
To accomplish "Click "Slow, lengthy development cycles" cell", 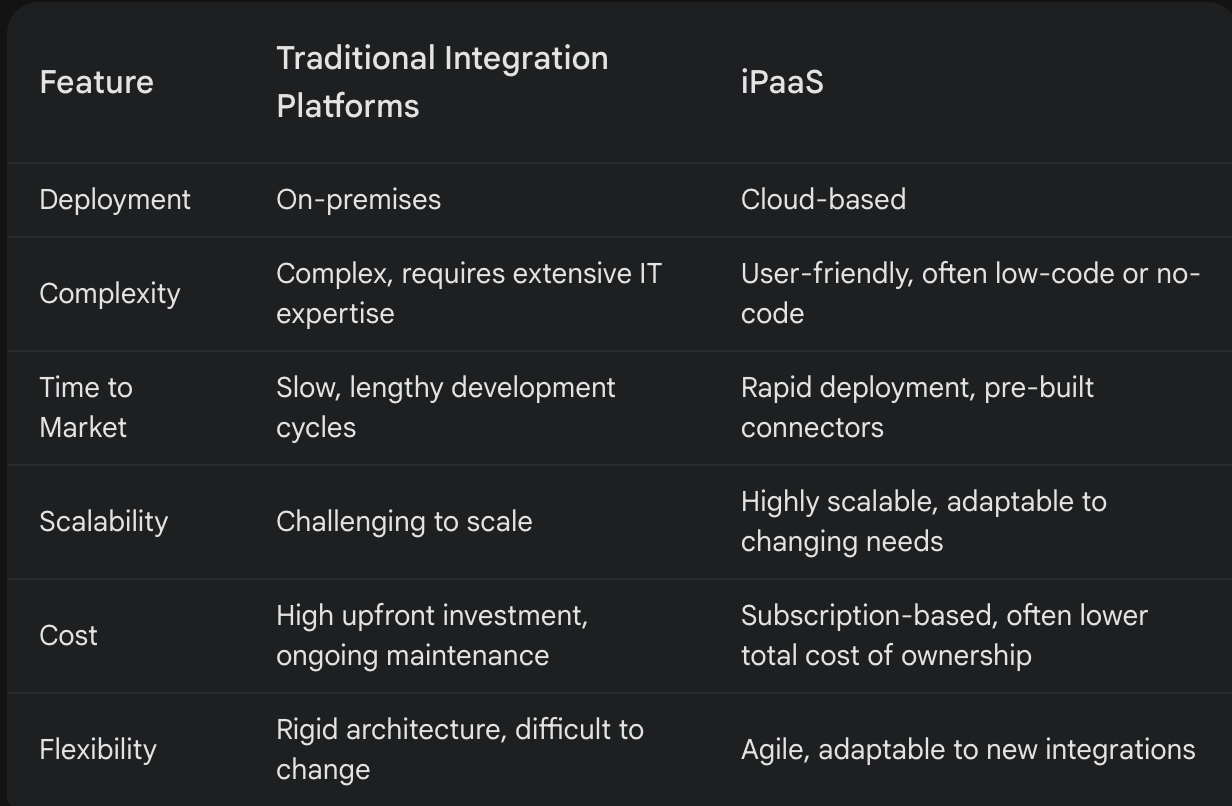I will pos(445,407).
